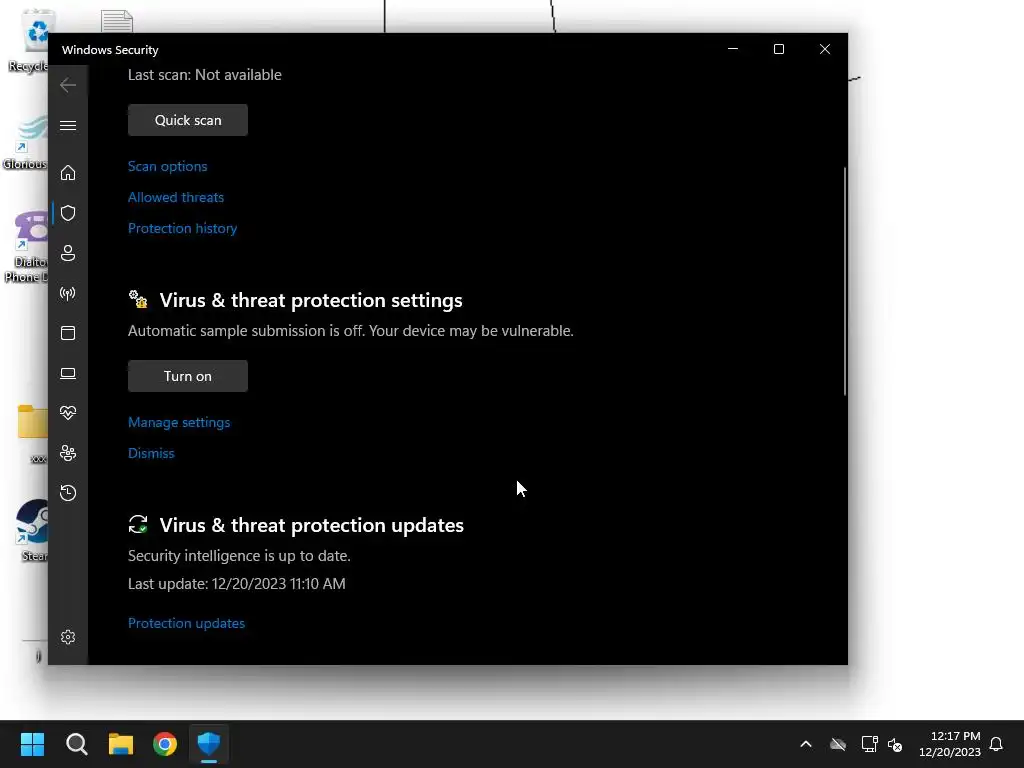Open Protection history link
The width and height of the screenshot is (1024, 768).
(182, 229)
